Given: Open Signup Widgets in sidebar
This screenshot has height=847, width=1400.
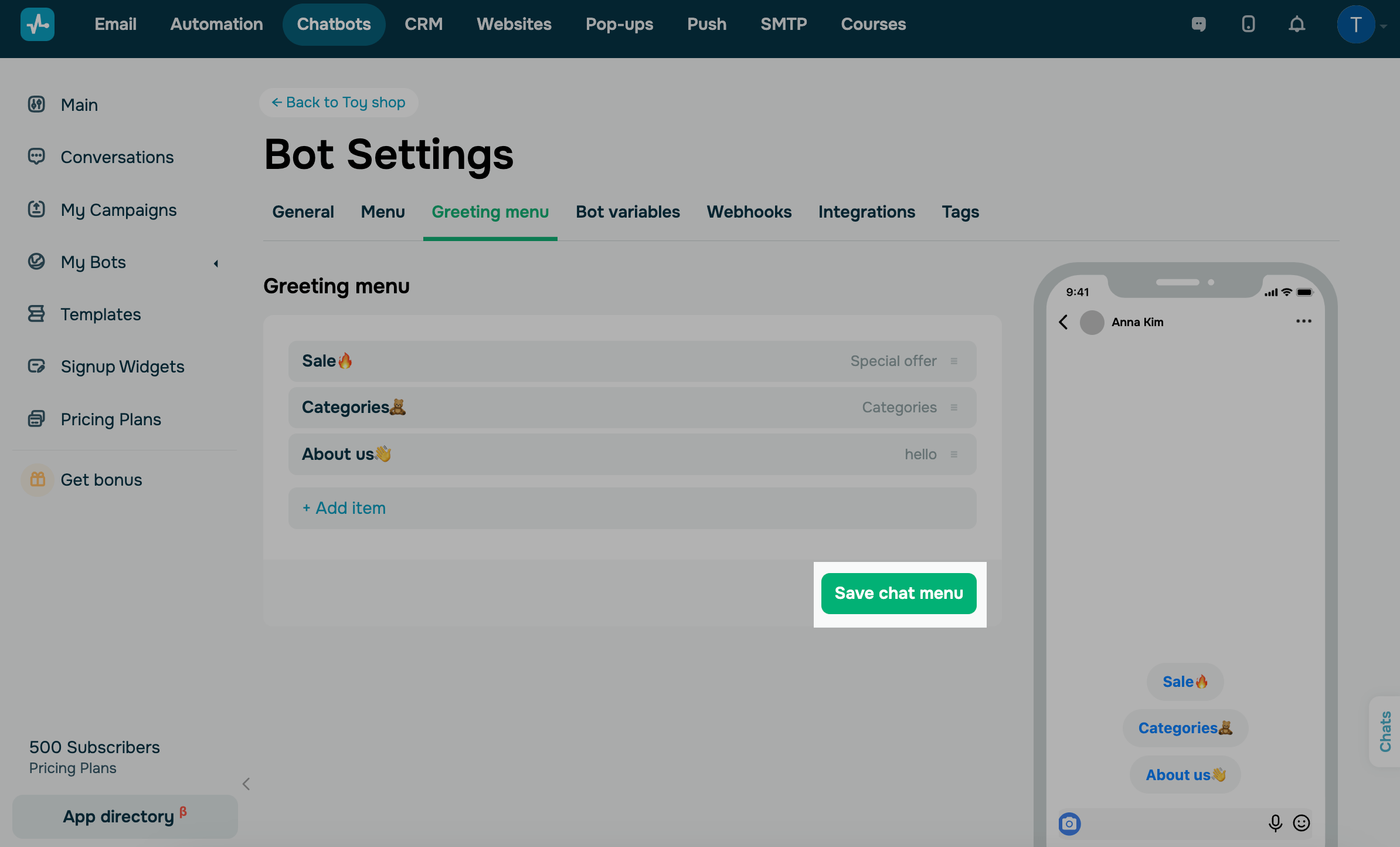Looking at the screenshot, I should point(122,367).
